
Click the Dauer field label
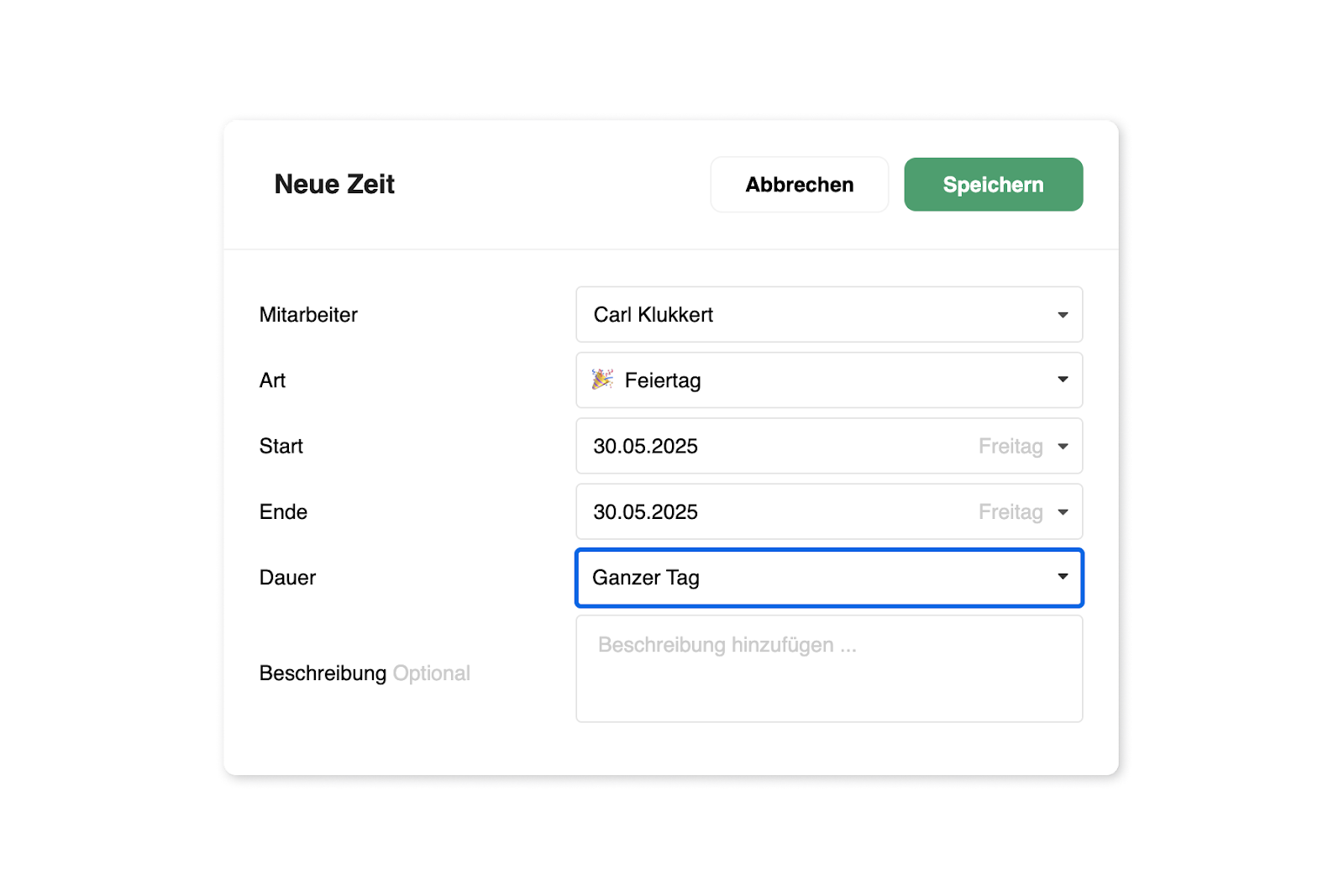287,578
